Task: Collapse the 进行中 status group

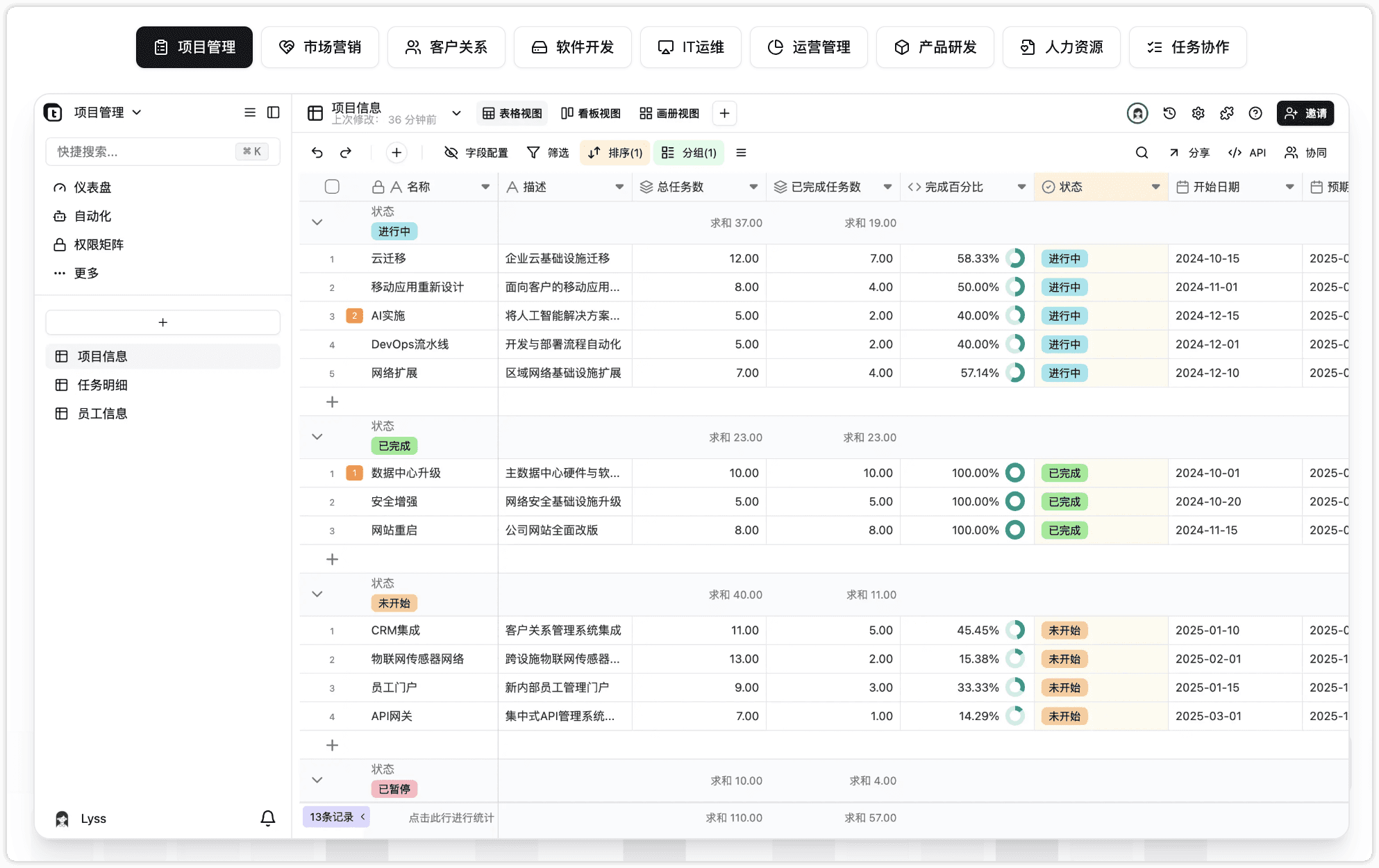Action: coord(317,222)
